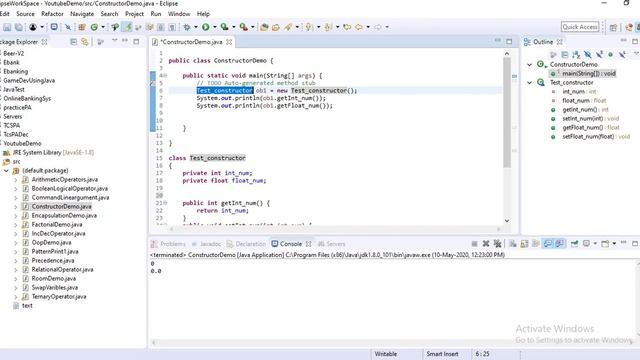Click the Open Task folder icon

click(x=276, y=27)
